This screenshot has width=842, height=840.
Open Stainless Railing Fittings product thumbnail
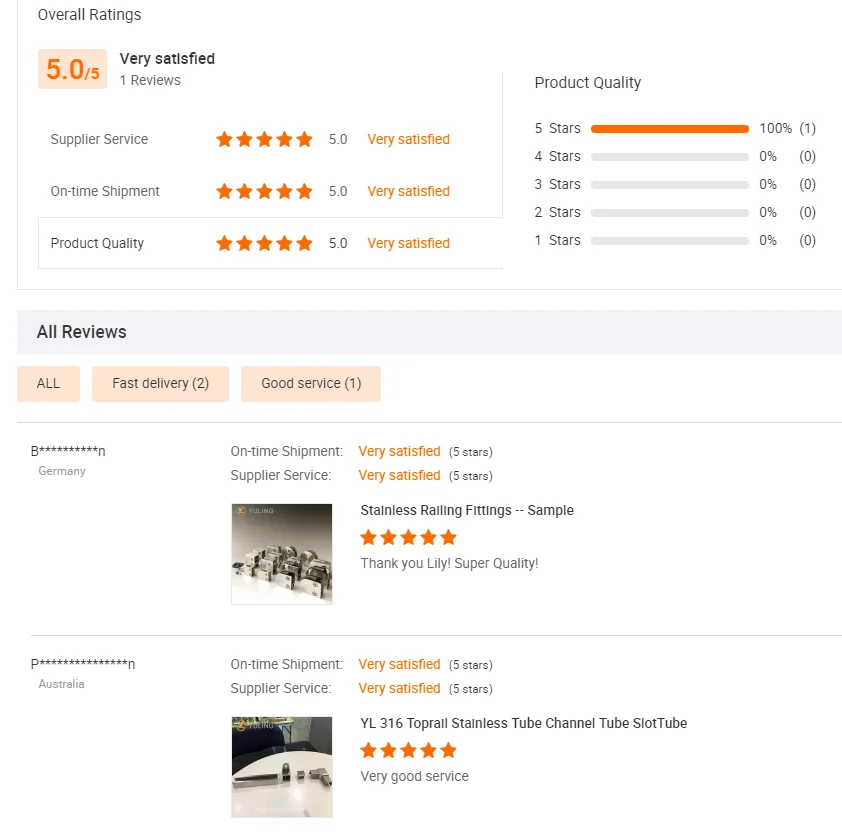pyautogui.click(x=282, y=554)
